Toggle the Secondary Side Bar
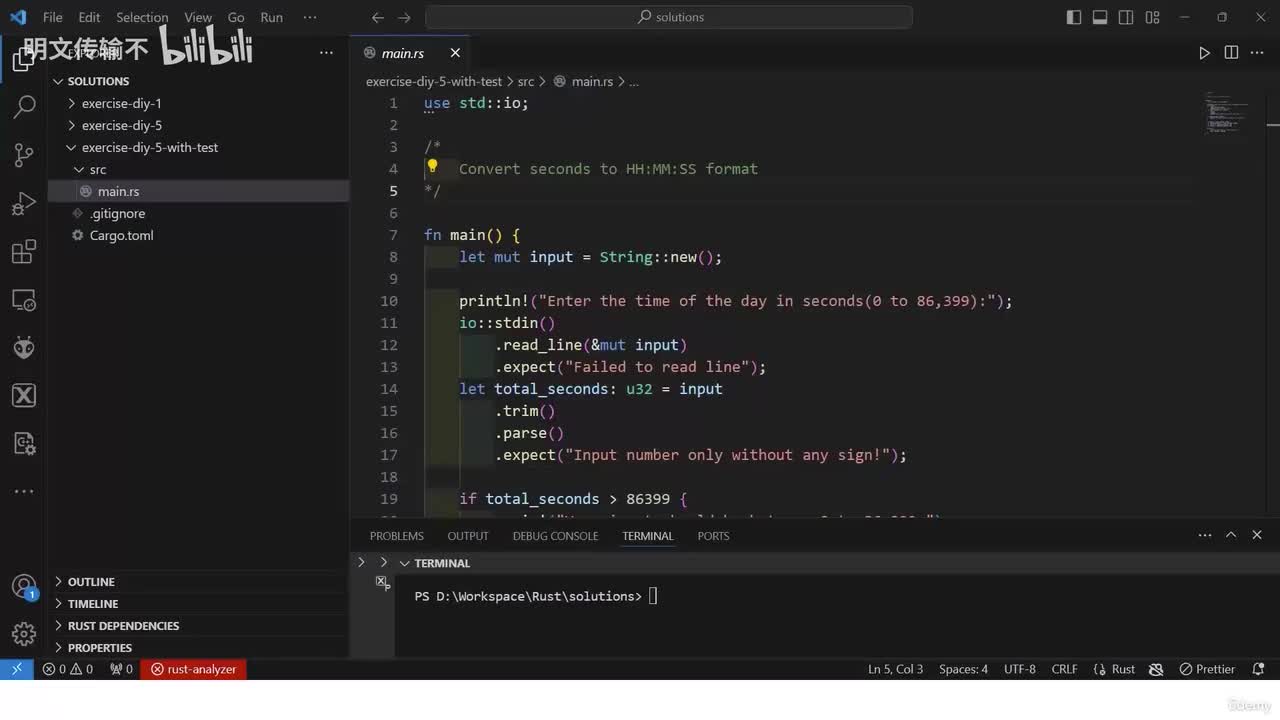 tap(1126, 17)
